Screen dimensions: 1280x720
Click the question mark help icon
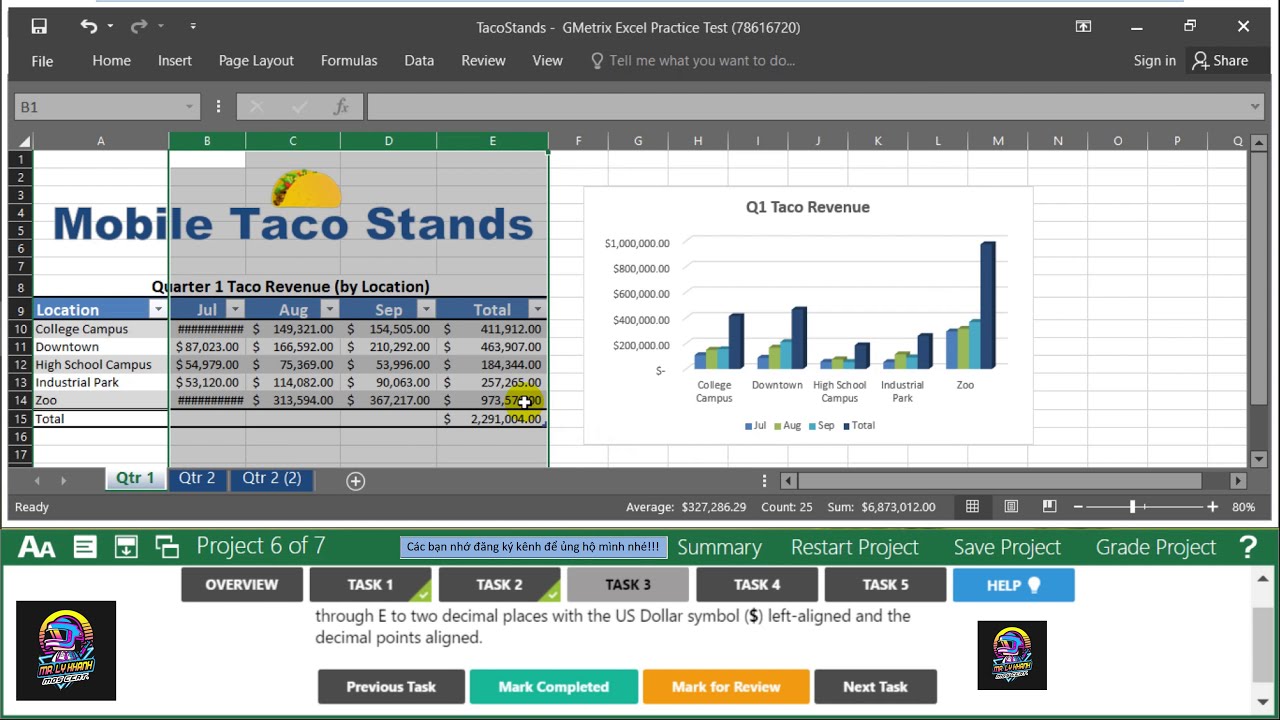(1248, 547)
